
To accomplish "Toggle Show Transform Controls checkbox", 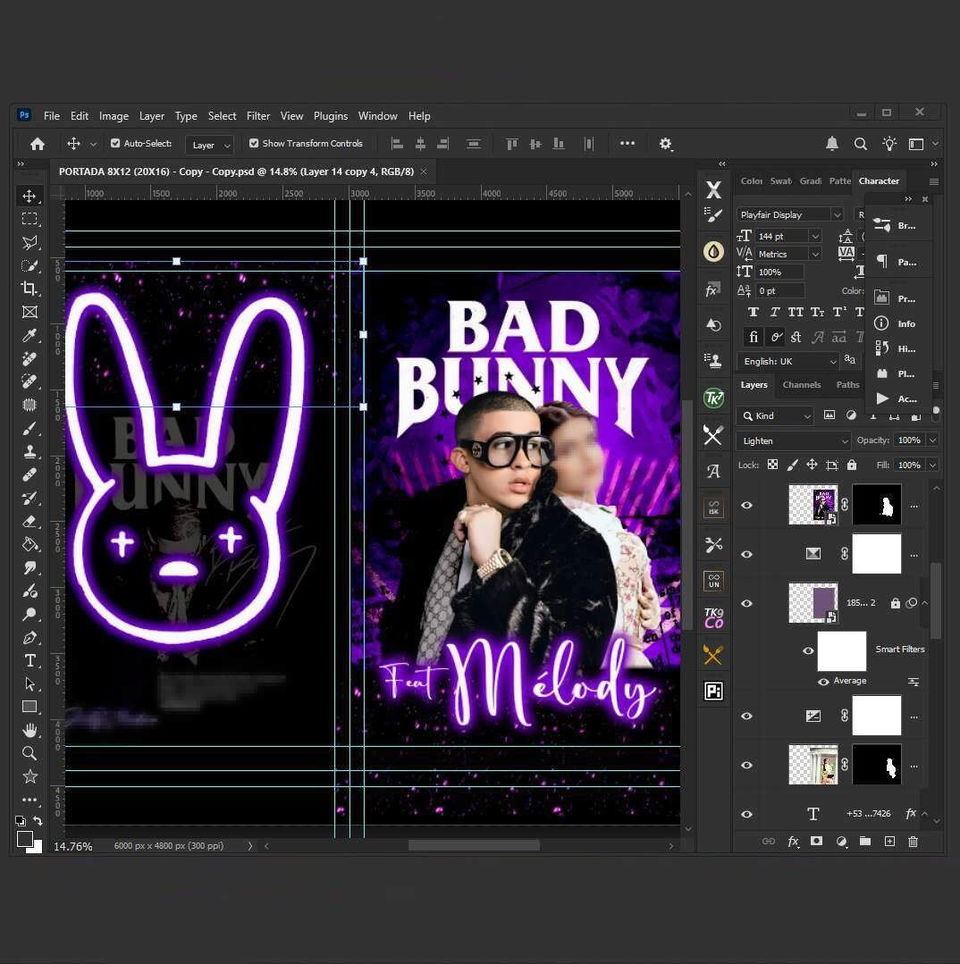I will click(x=253, y=143).
